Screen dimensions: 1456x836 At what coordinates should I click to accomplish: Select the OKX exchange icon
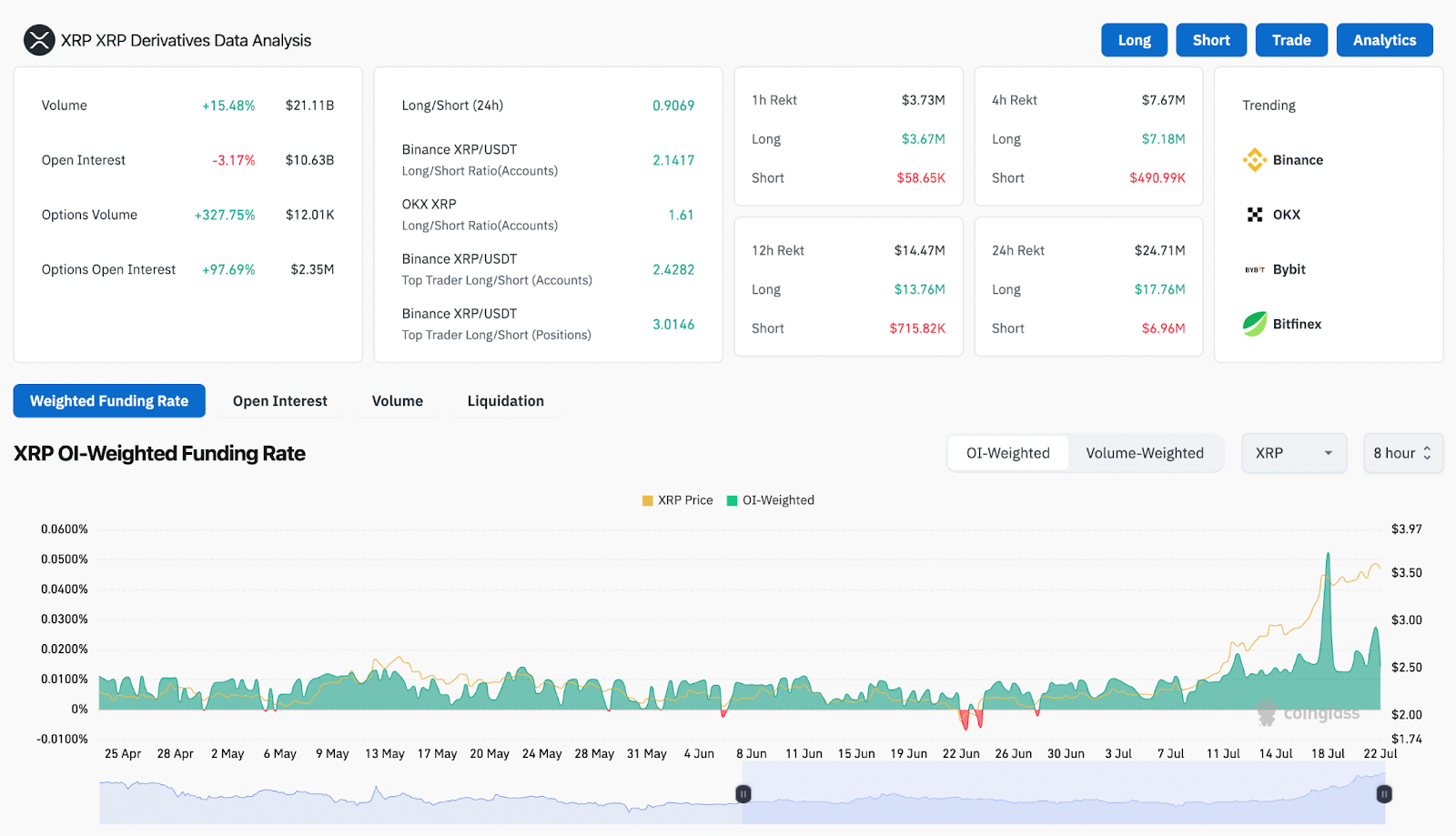[1255, 215]
